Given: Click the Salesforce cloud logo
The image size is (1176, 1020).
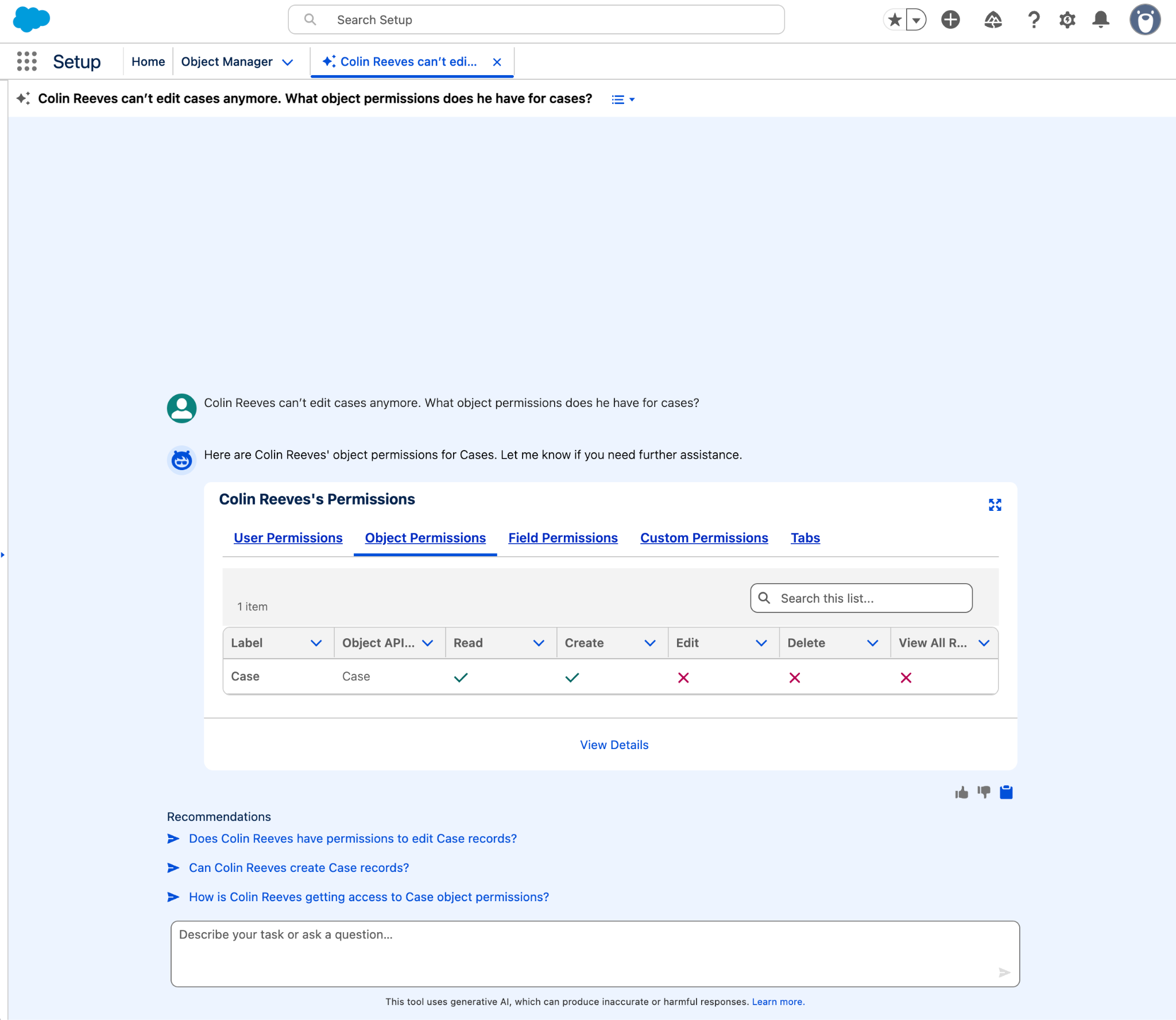Looking at the screenshot, I should pos(31,20).
